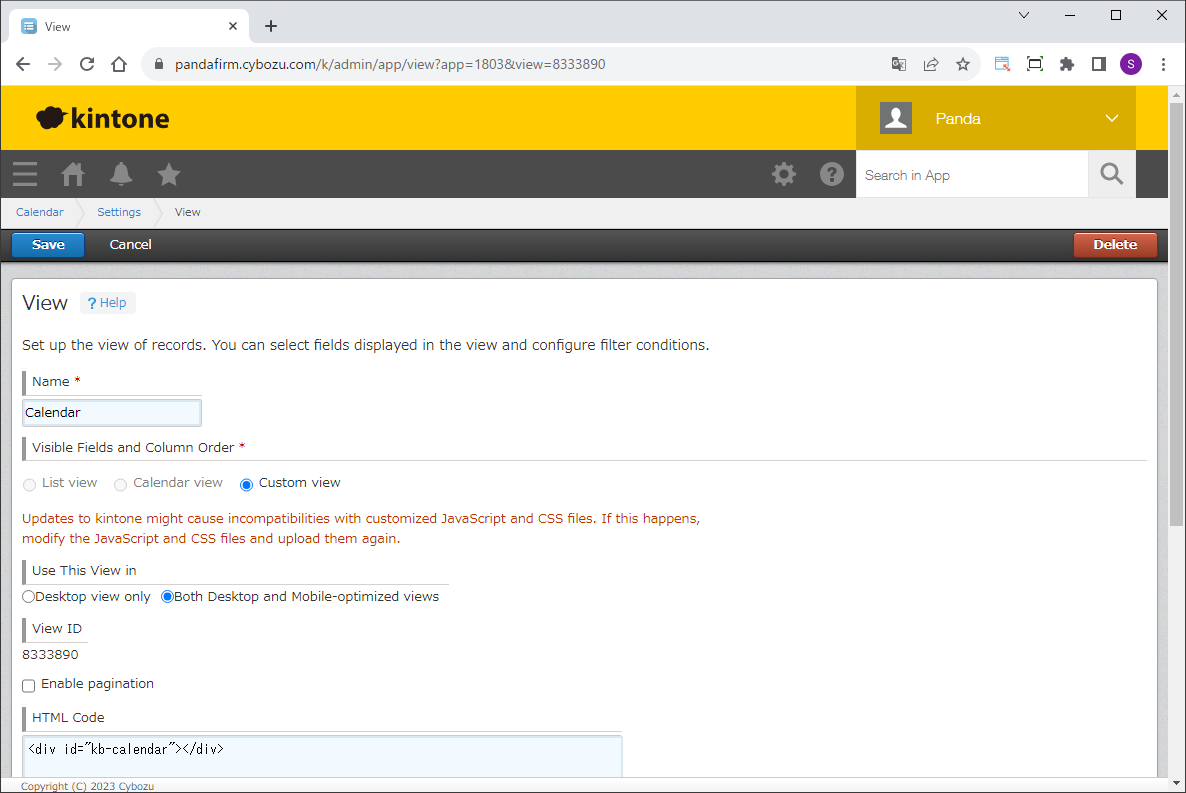Go to Settings breadcrumb link
This screenshot has width=1186, height=793.
[x=119, y=212]
